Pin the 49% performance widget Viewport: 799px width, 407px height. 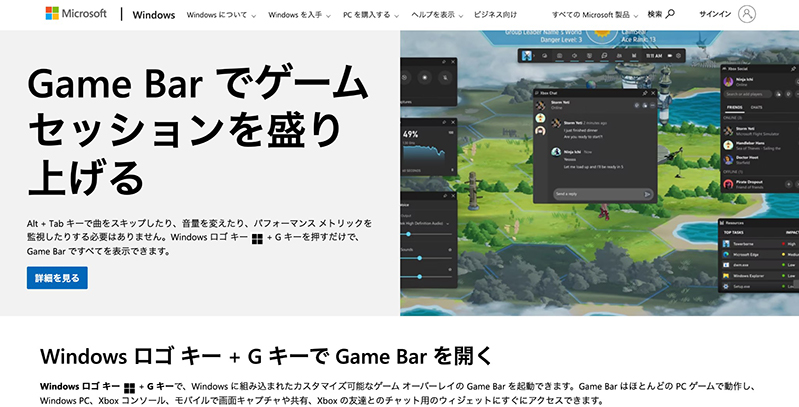point(444,122)
